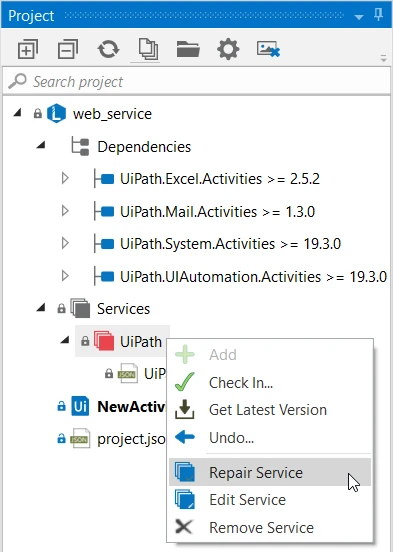This screenshot has height=552, width=393.
Task: Click the blue lock beside NewActiv
Action: pos(61,406)
